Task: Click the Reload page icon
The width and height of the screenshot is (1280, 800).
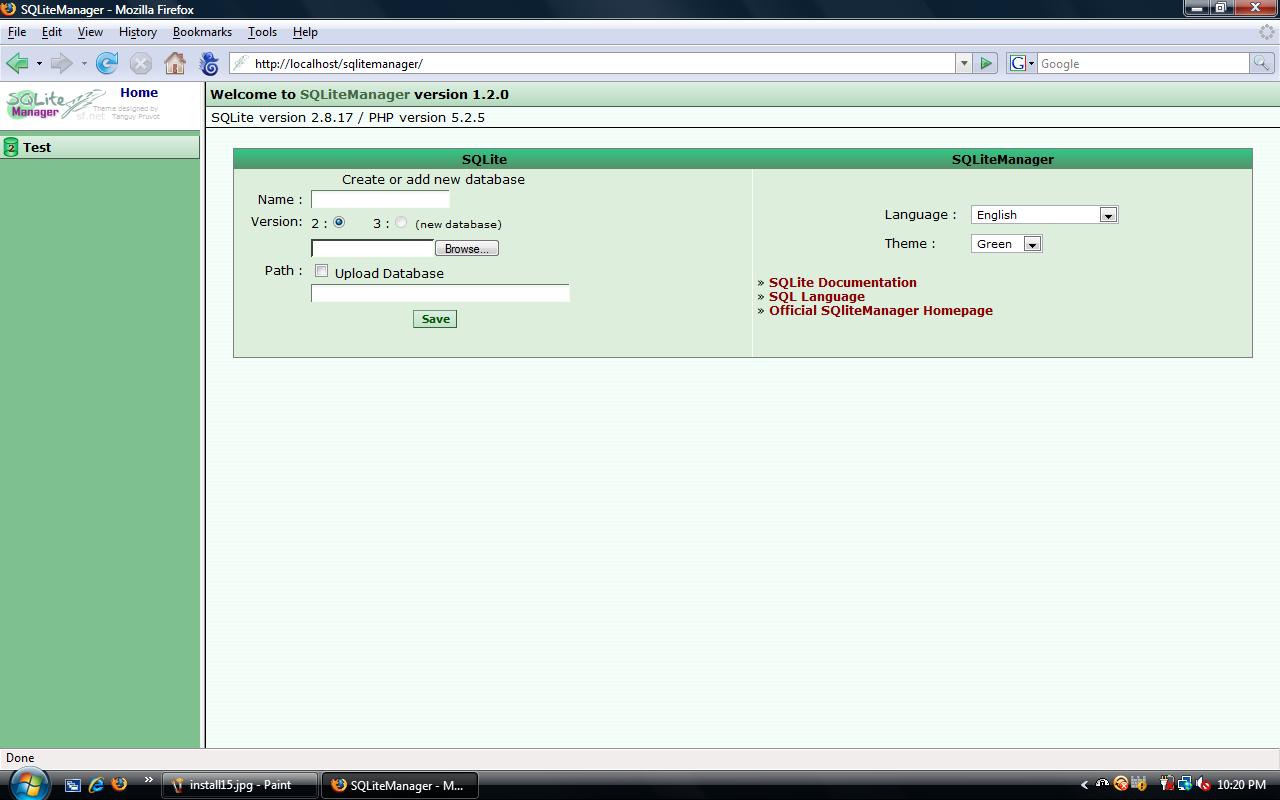Action: pos(107,63)
